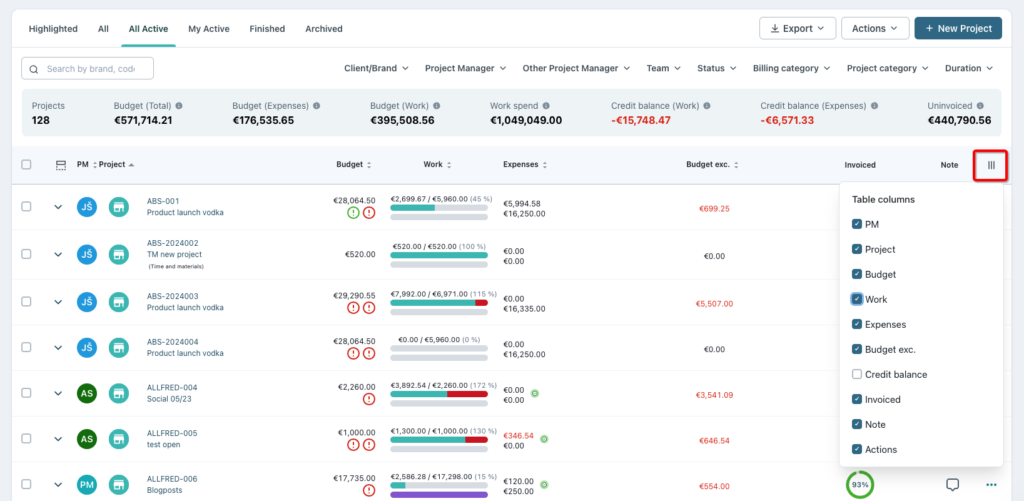This screenshot has width=1024, height=501.
Task: Open the Actions button menu
Action: coord(875,28)
